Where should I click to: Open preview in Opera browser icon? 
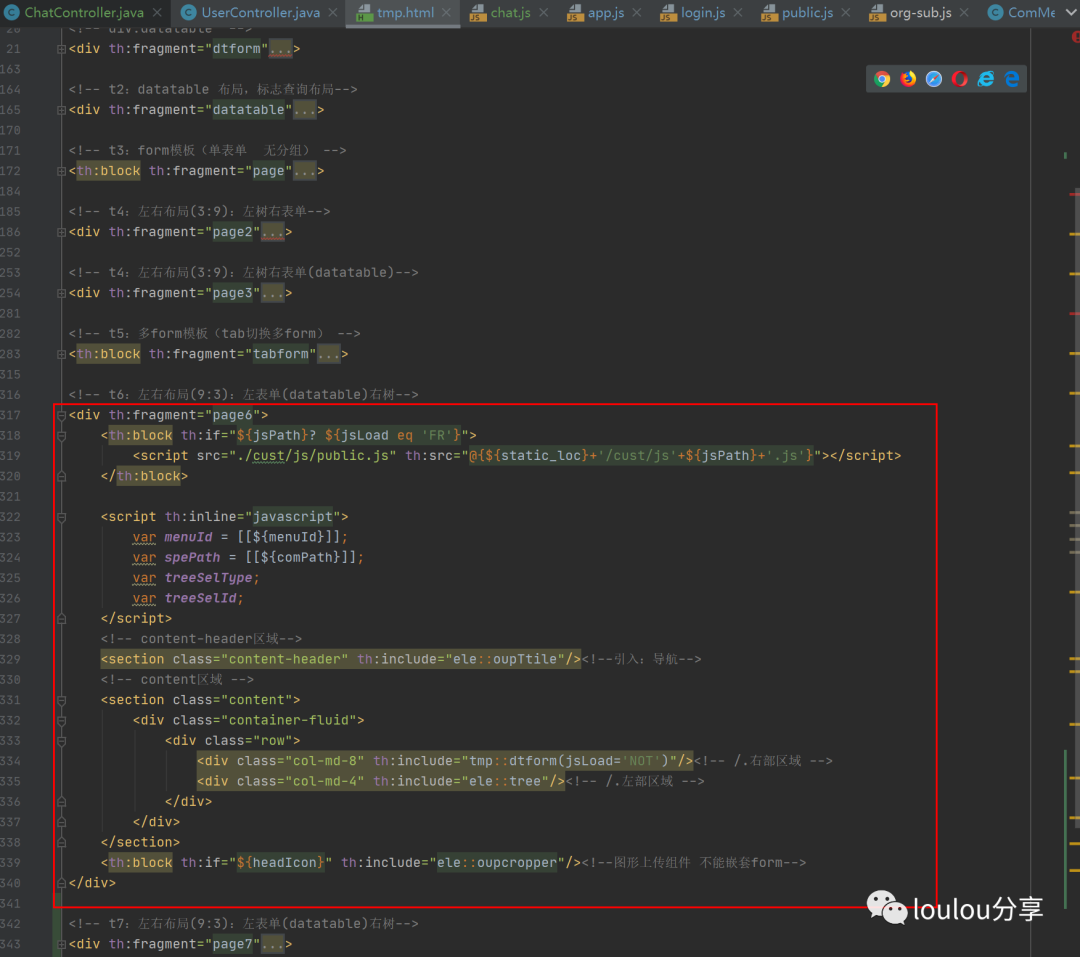959,79
